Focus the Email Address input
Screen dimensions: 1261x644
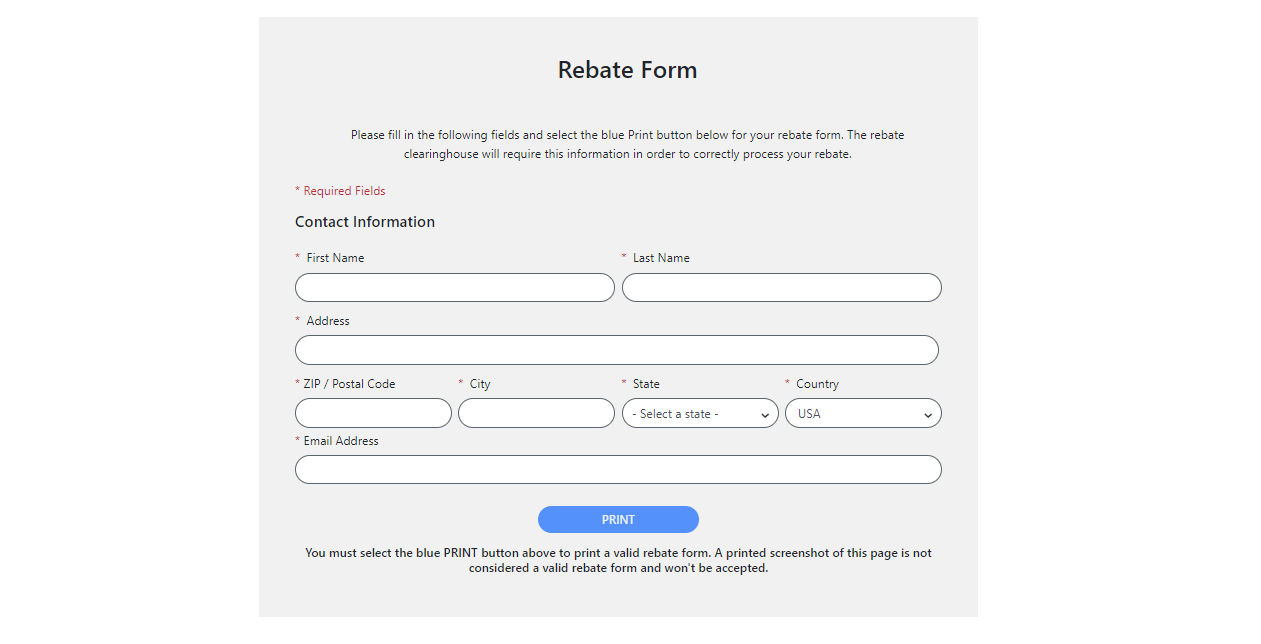[618, 470]
